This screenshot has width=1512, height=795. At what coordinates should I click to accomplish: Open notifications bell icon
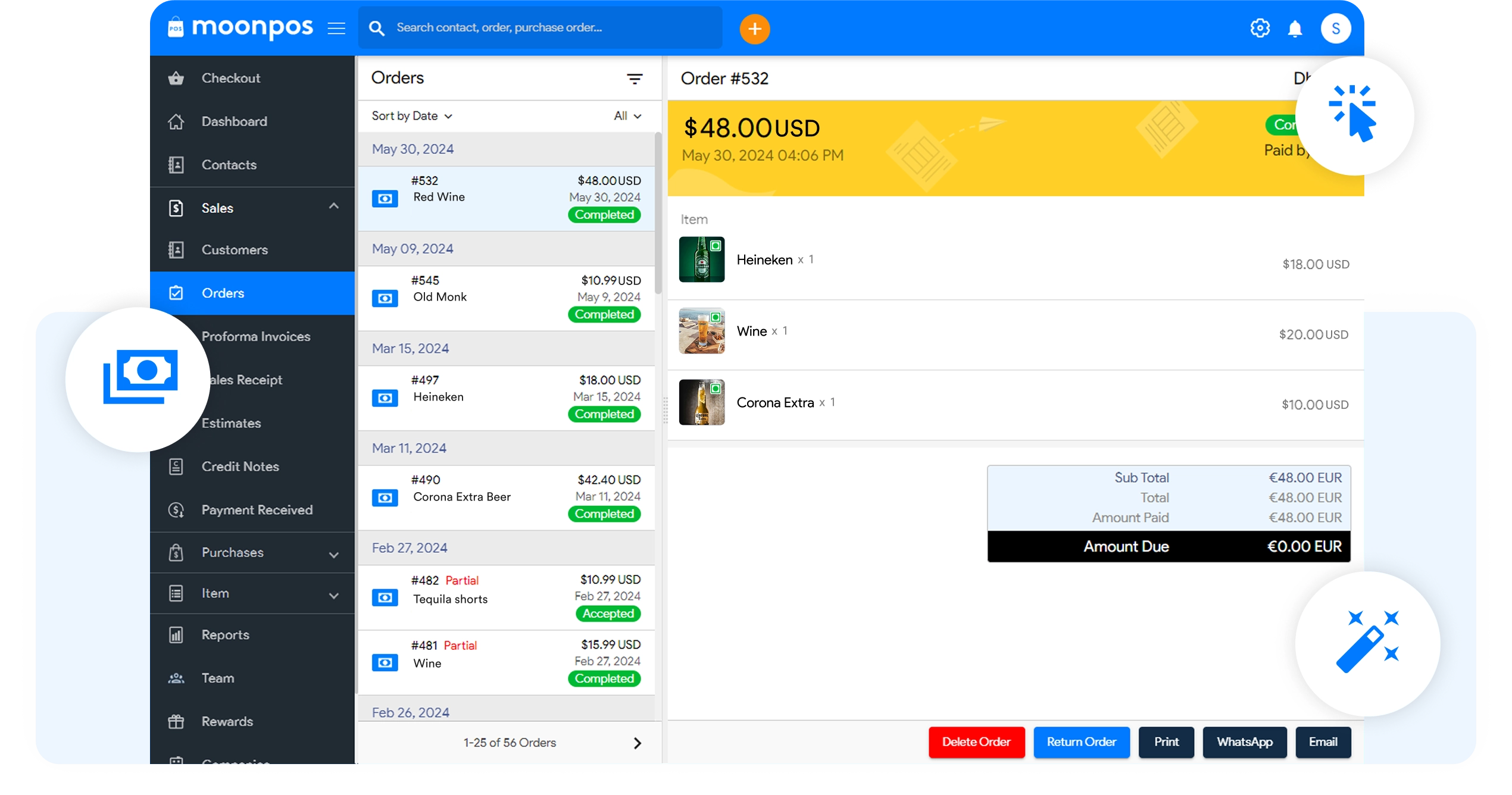tap(1295, 29)
